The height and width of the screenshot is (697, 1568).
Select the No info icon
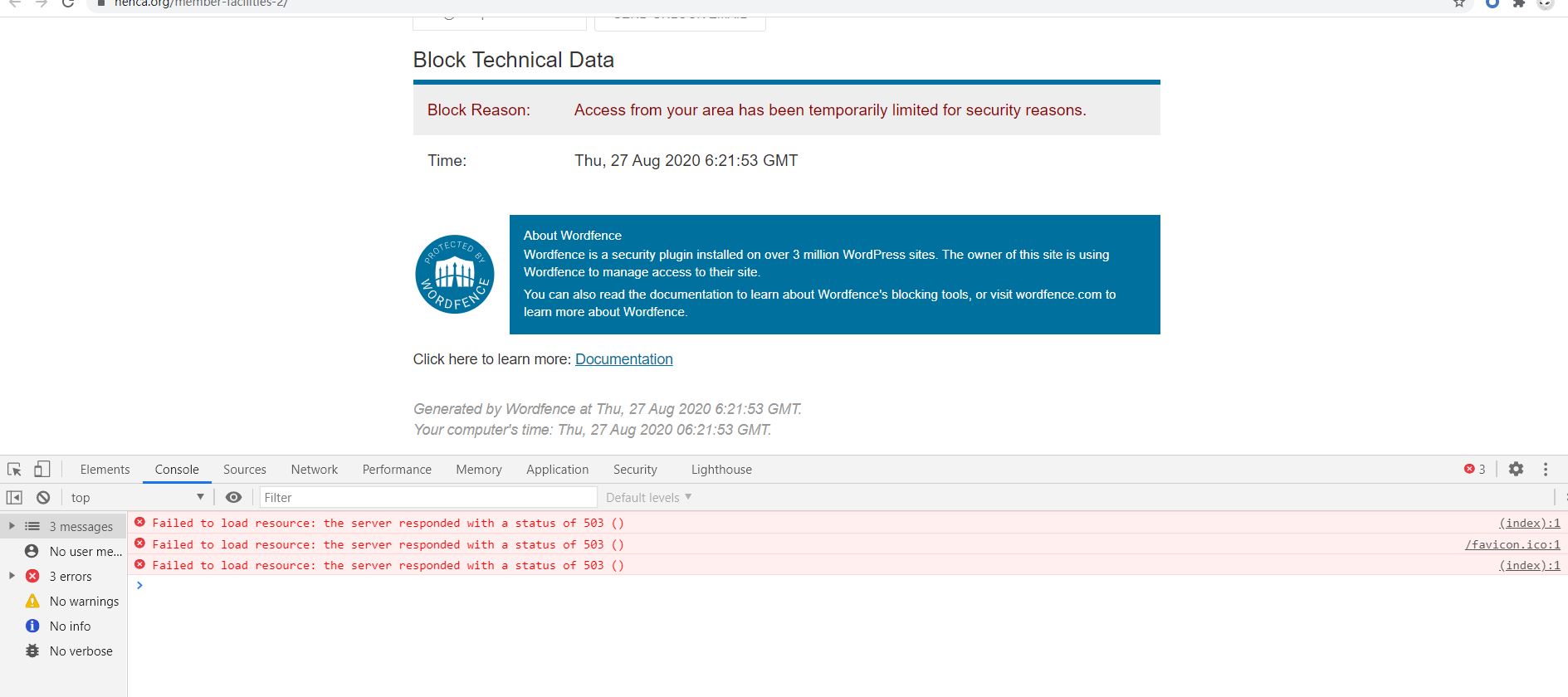(32, 626)
